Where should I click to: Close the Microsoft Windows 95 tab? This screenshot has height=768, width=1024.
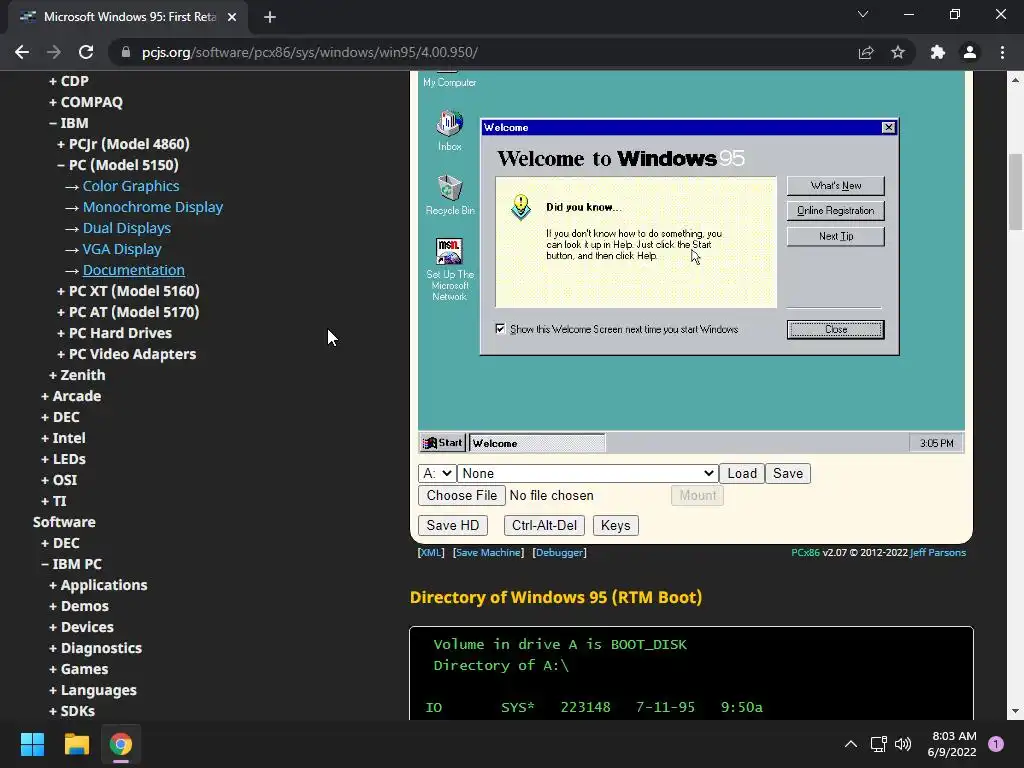click(x=232, y=17)
